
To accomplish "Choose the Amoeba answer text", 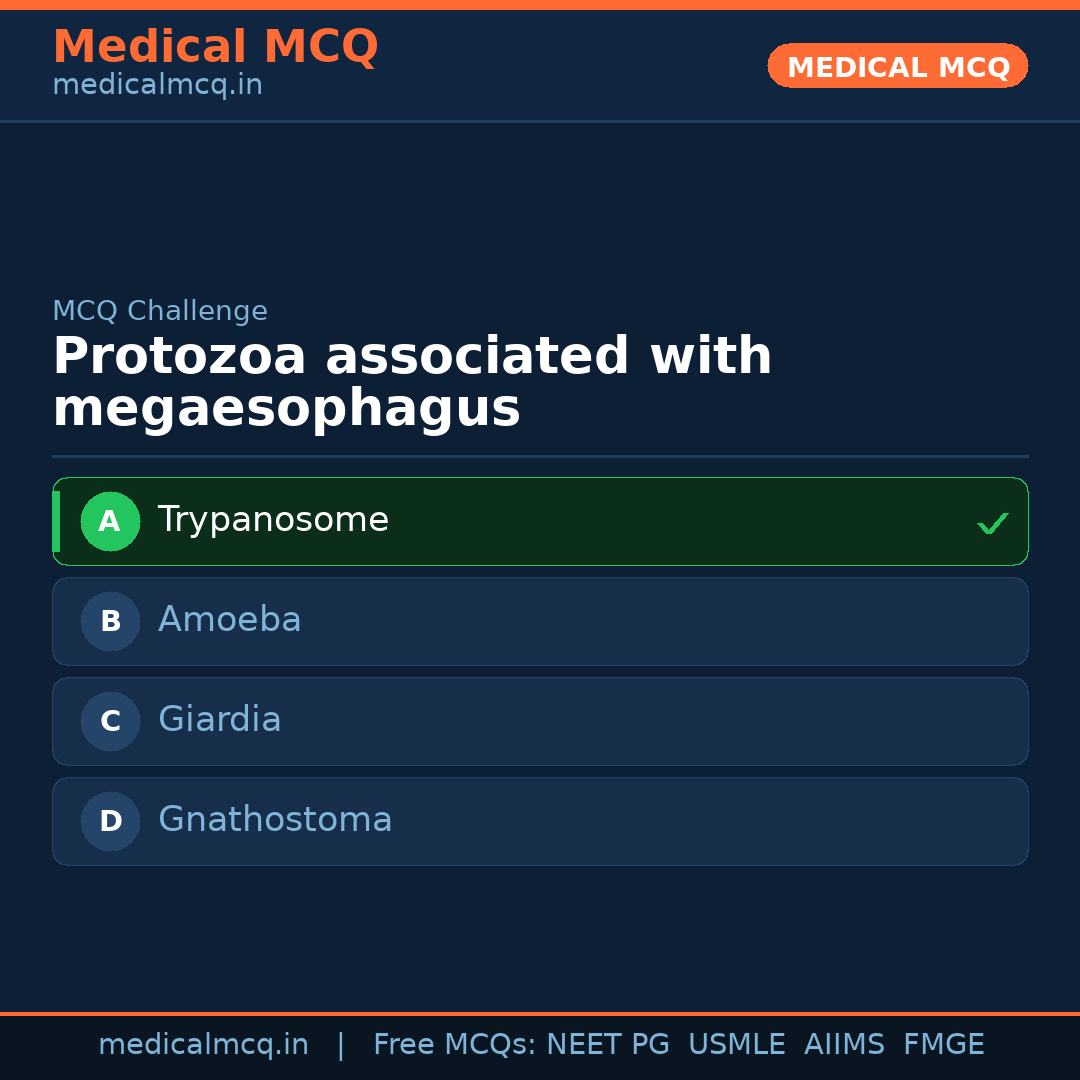I will coord(230,620).
